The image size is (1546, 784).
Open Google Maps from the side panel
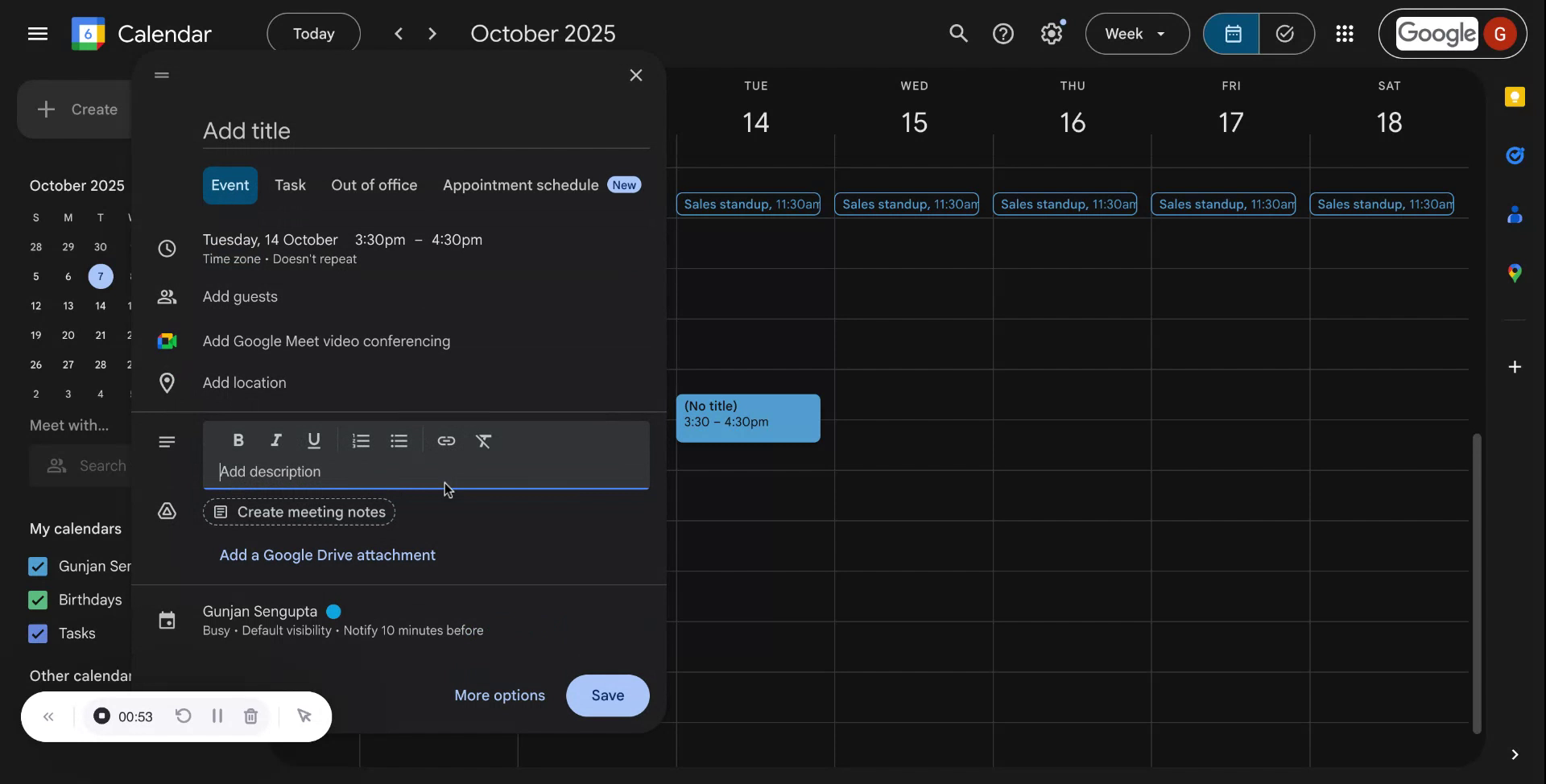[1515, 273]
